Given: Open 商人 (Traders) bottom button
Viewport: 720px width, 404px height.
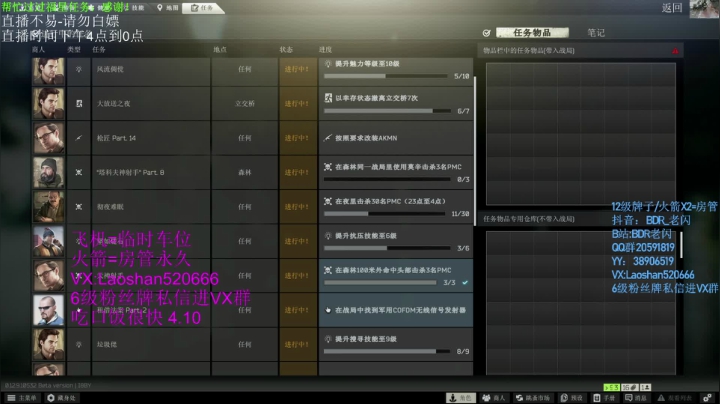Looking at the screenshot, I should pos(494,398).
